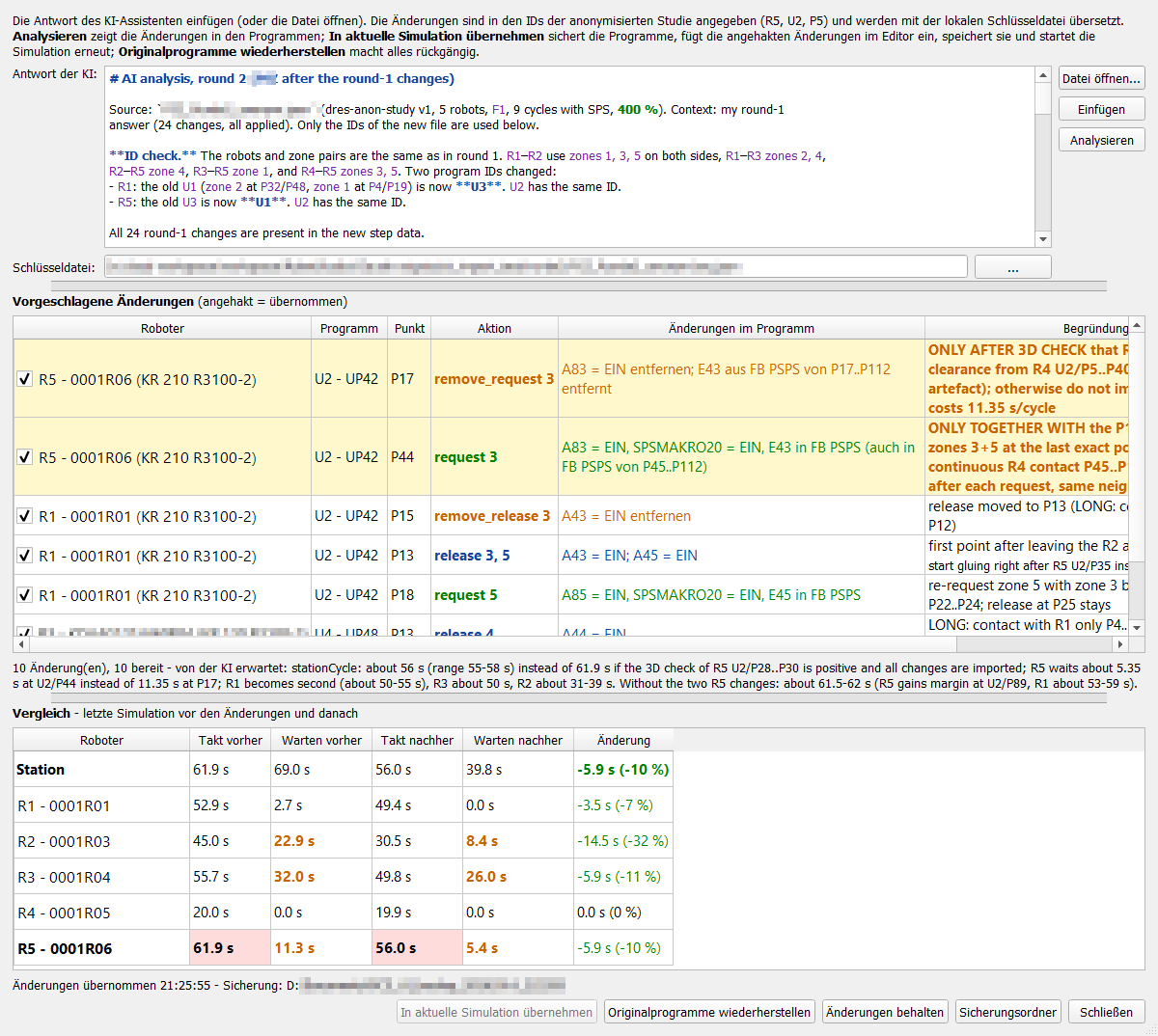Select R3 - 0001R04 in the comparison table
Image resolution: width=1158 pixels, height=1036 pixels.
coord(343,877)
